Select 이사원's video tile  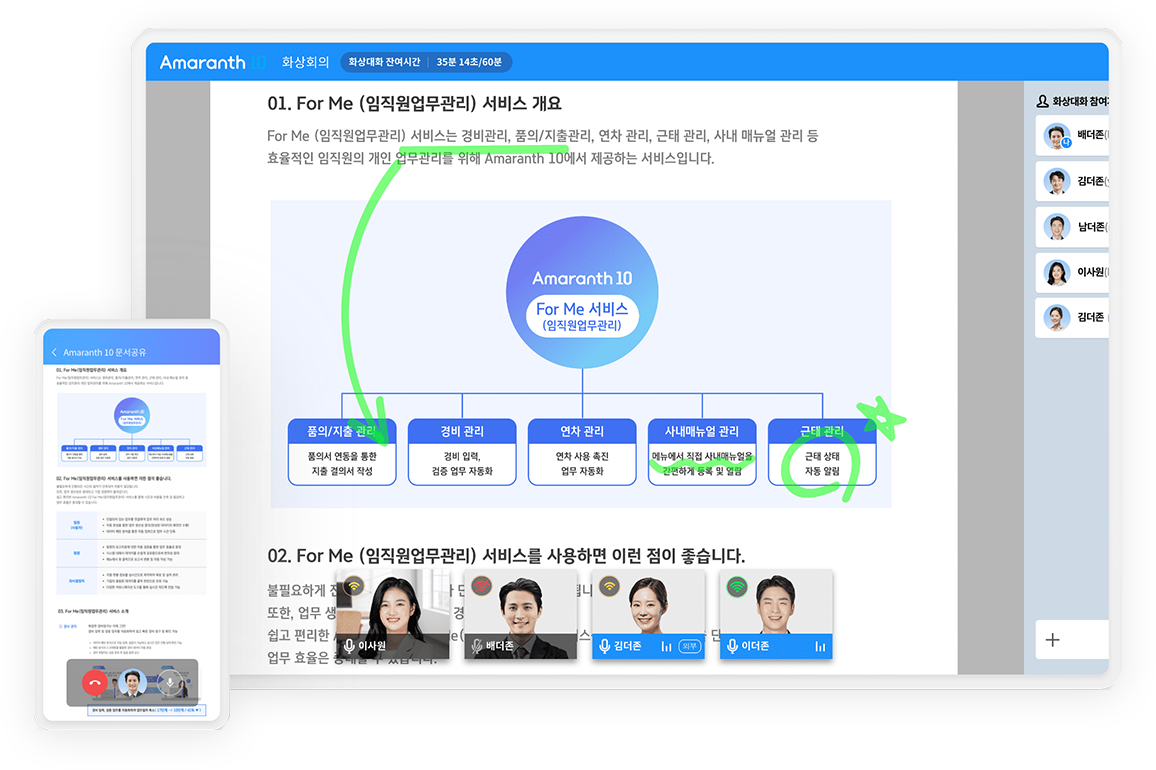coord(393,614)
